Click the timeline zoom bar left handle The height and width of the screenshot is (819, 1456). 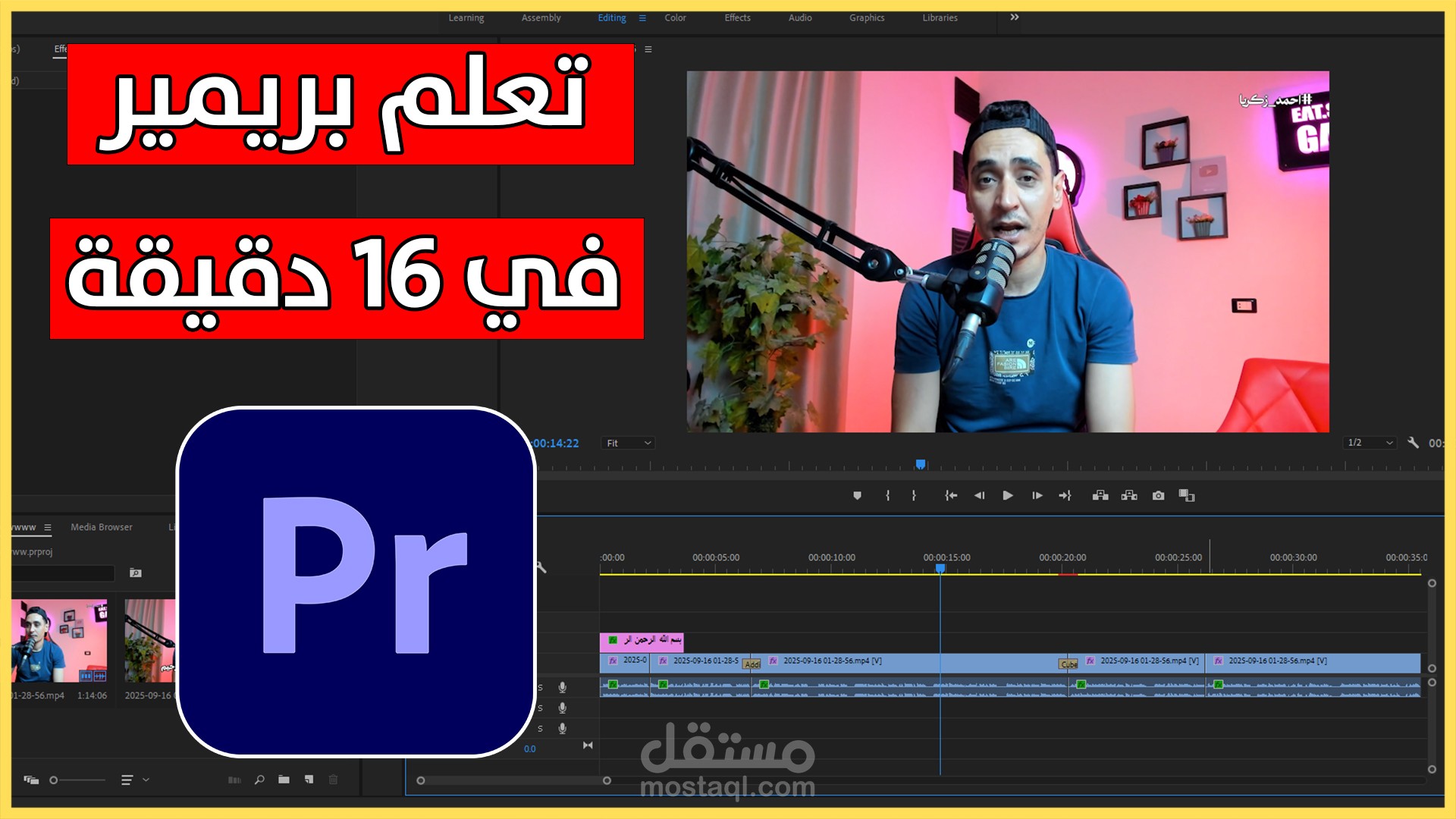coord(421,780)
